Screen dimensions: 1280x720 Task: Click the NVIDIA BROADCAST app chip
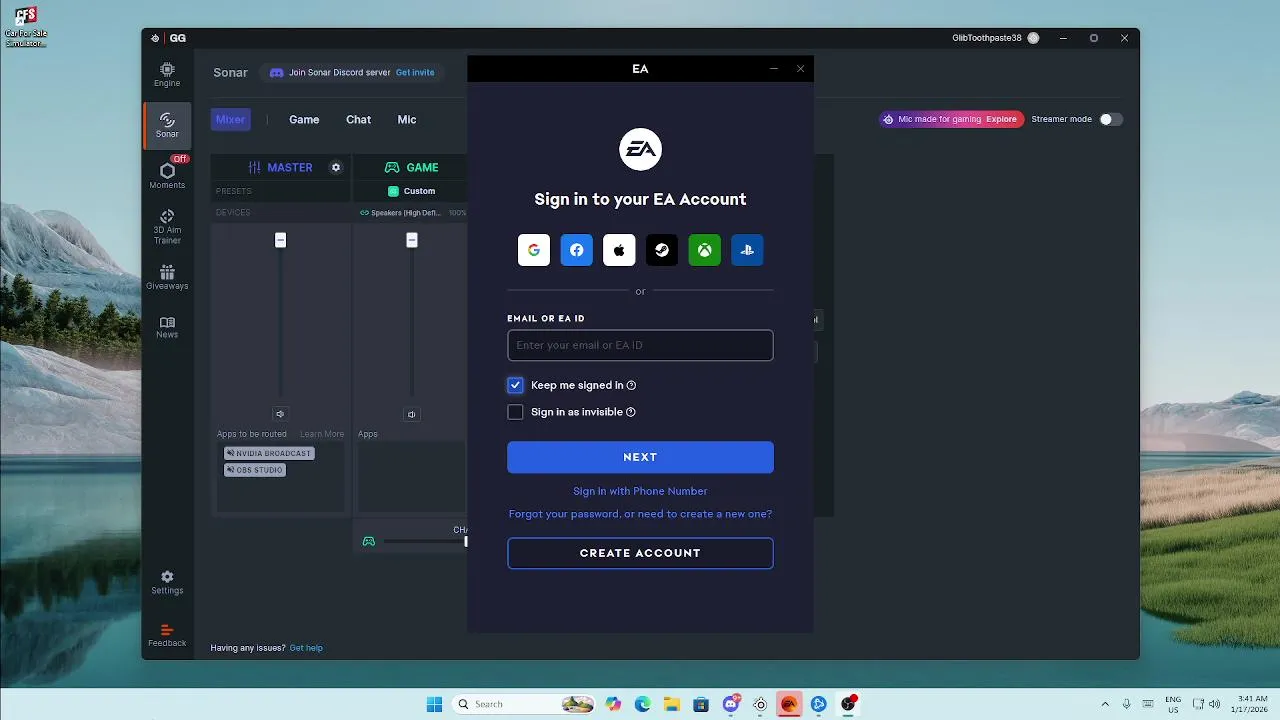269,453
